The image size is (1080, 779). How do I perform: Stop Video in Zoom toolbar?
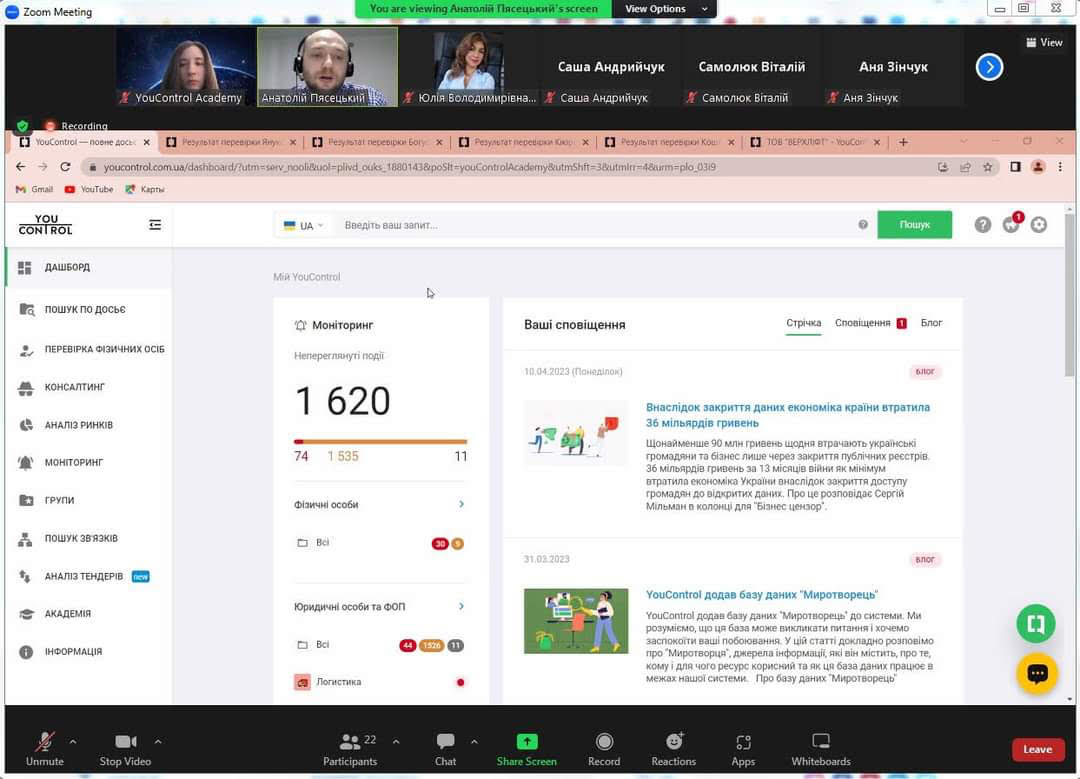click(125, 749)
